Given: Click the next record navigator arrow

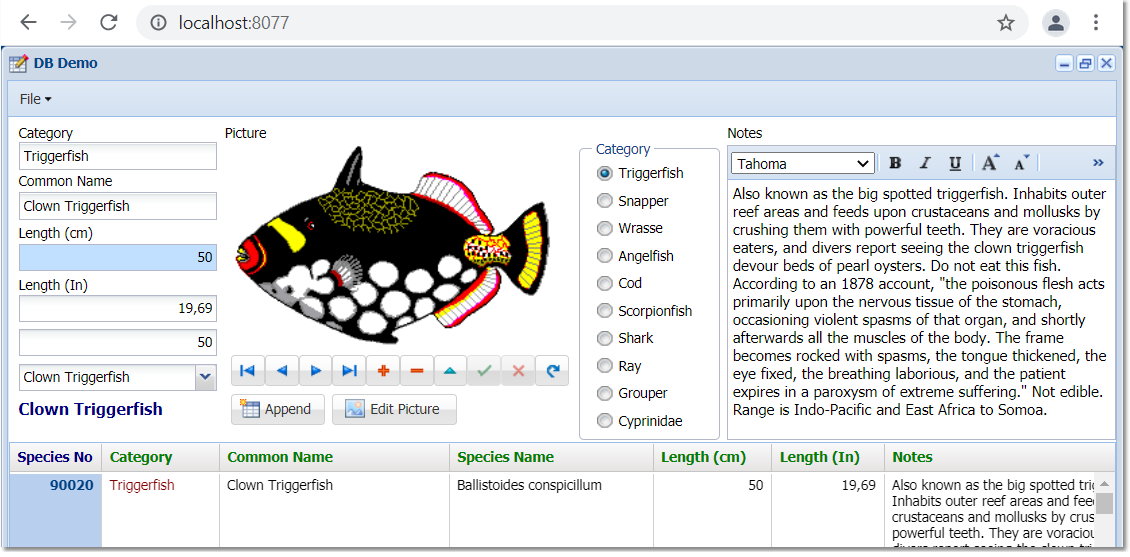Looking at the screenshot, I should [315, 371].
